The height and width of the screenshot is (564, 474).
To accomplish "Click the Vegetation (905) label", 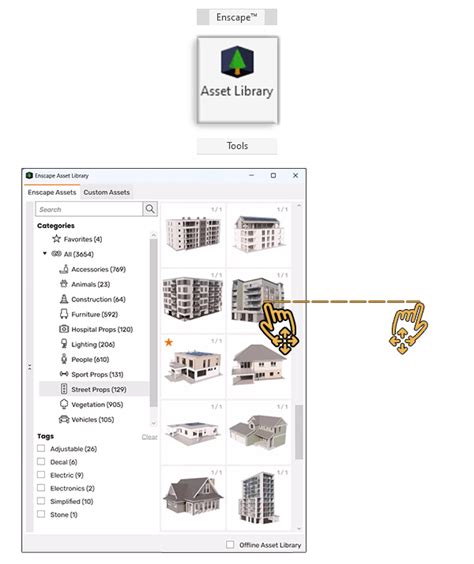I will [x=97, y=404].
